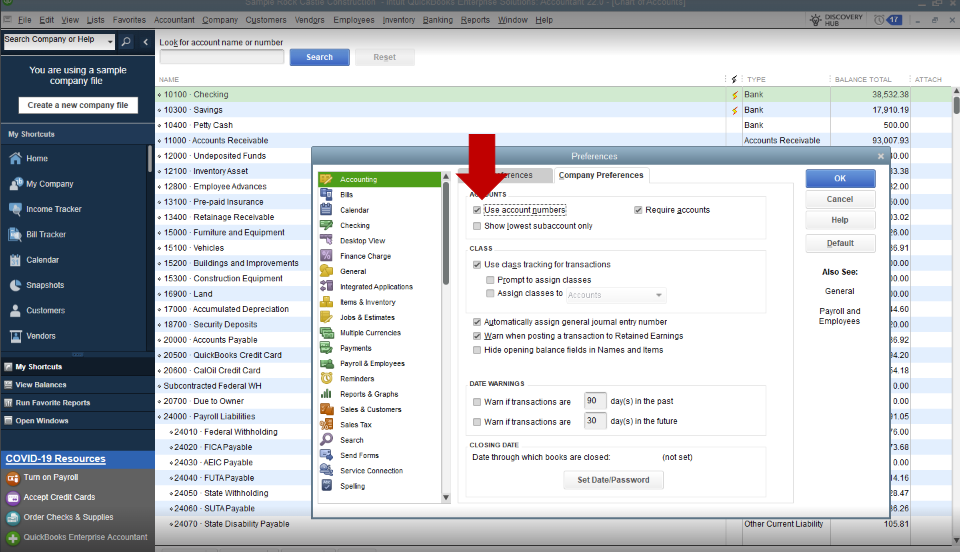Open Integrated Applications preferences icon
Image resolution: width=960 pixels, height=552 pixels.
click(x=326, y=286)
